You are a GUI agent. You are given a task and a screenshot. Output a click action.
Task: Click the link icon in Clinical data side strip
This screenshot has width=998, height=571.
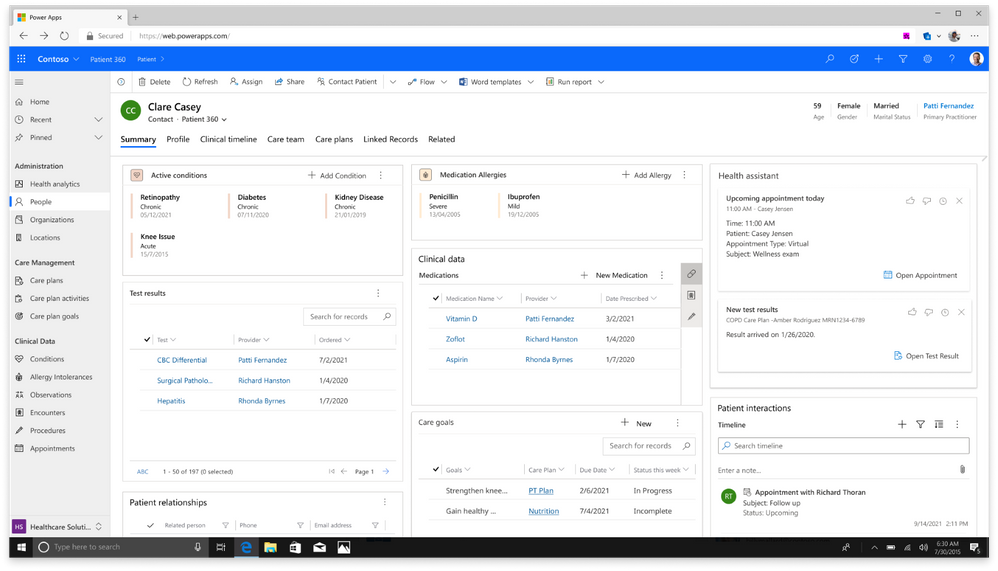pyautogui.click(x=691, y=274)
